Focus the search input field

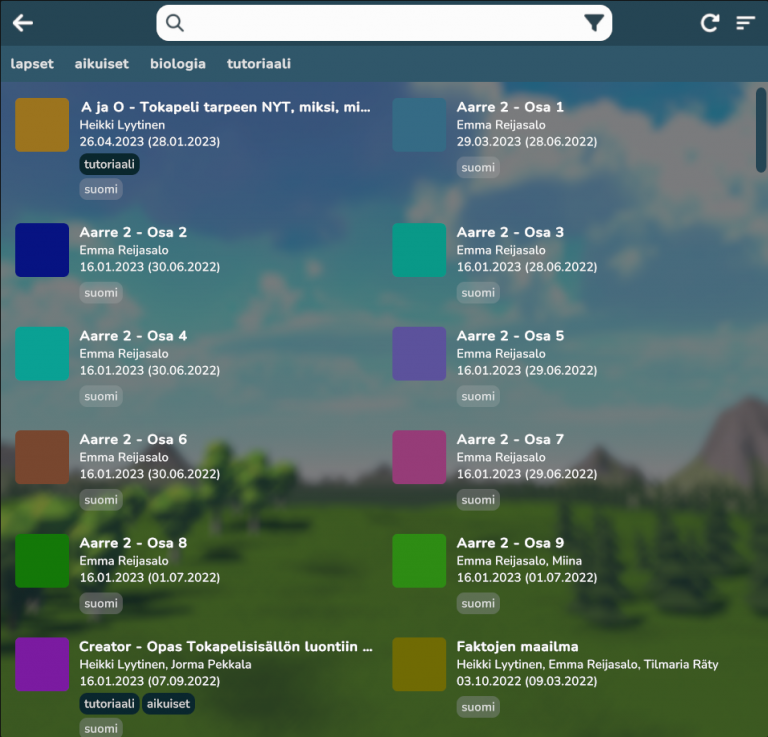tap(384, 23)
